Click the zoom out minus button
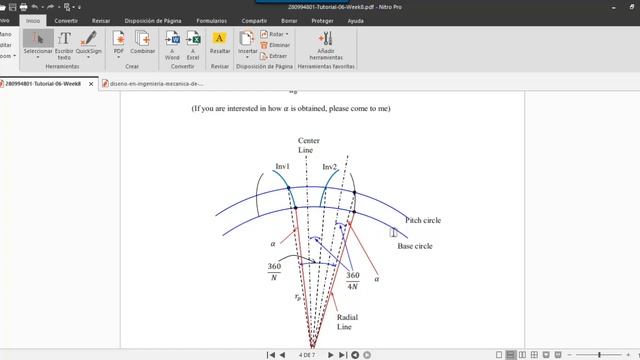 coord(570,355)
